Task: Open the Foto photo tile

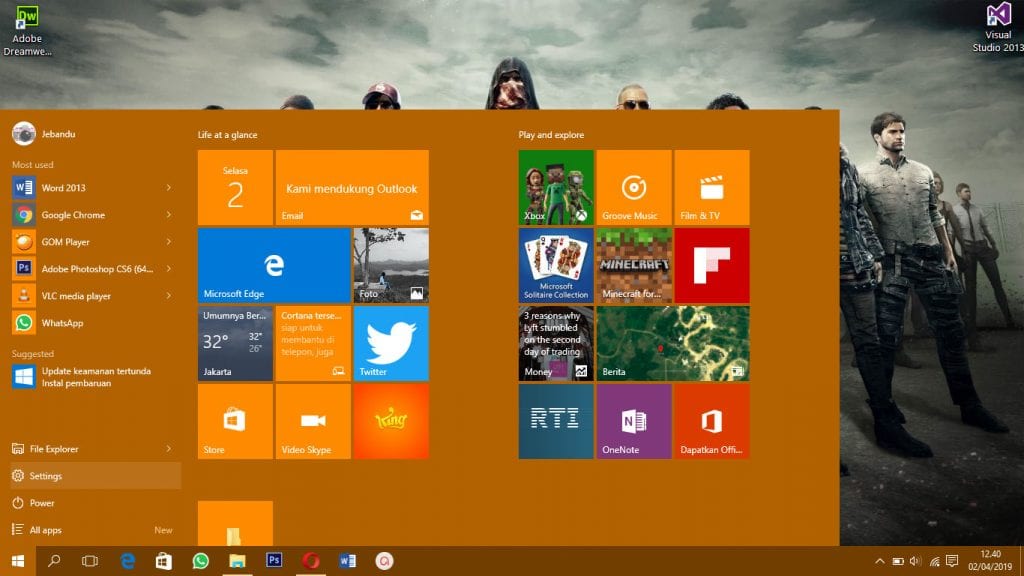Action: tap(391, 265)
